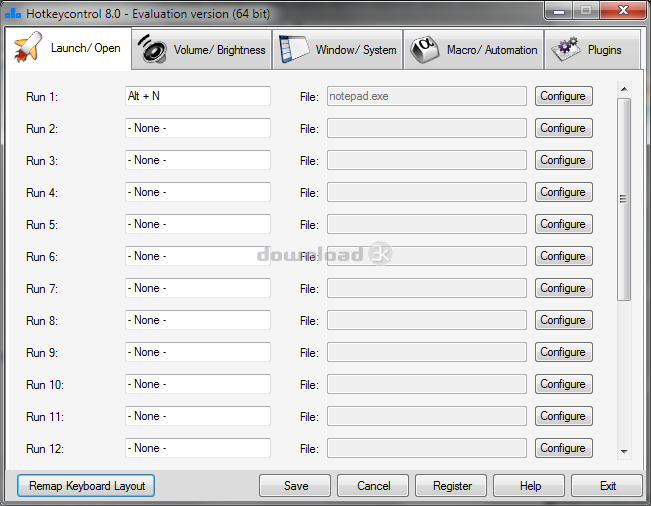Image resolution: width=651 pixels, height=506 pixels.
Task: Click the Run 5 hotkey field
Action: 198,224
